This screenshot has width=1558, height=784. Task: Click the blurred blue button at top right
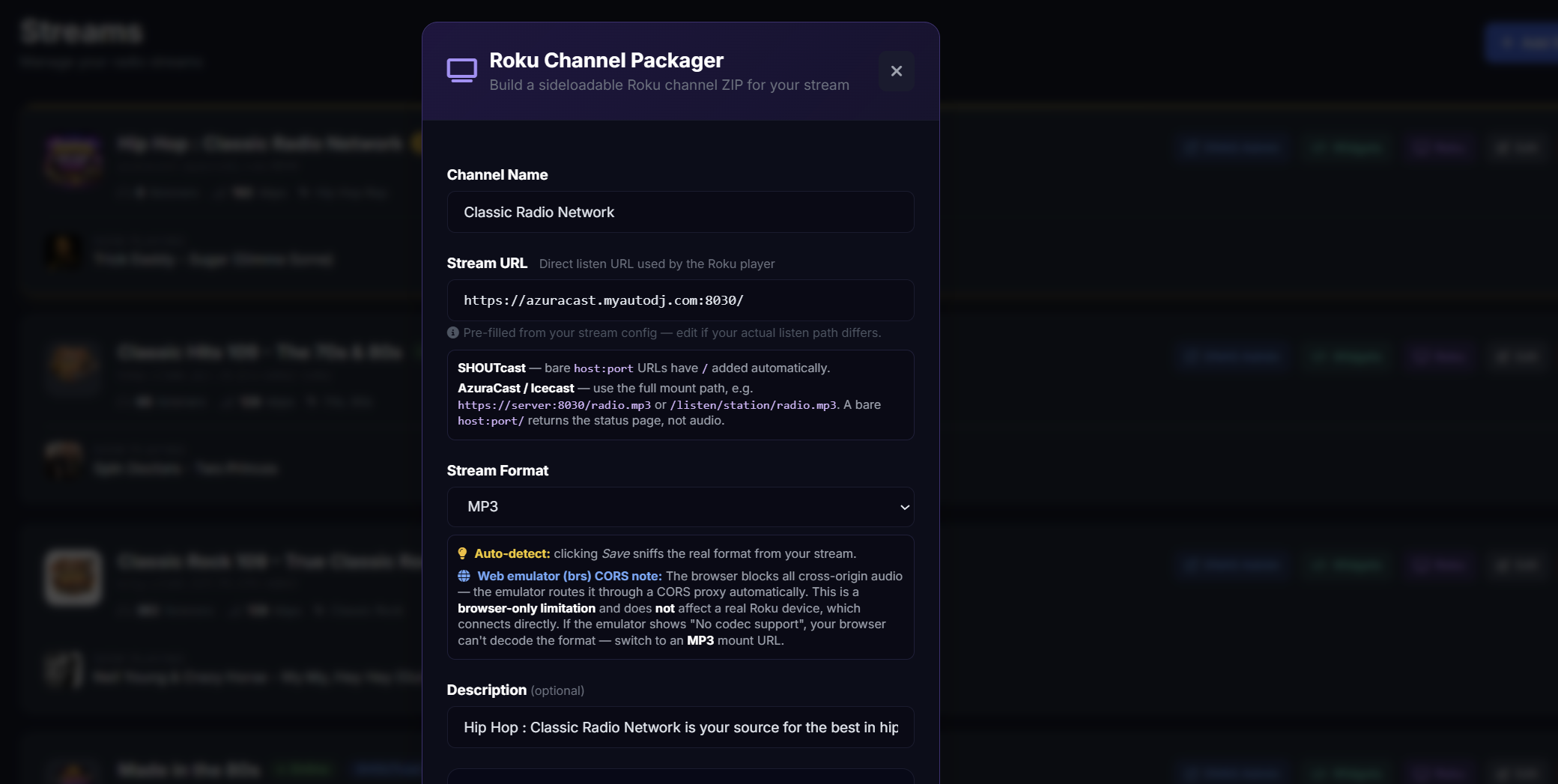[1521, 43]
